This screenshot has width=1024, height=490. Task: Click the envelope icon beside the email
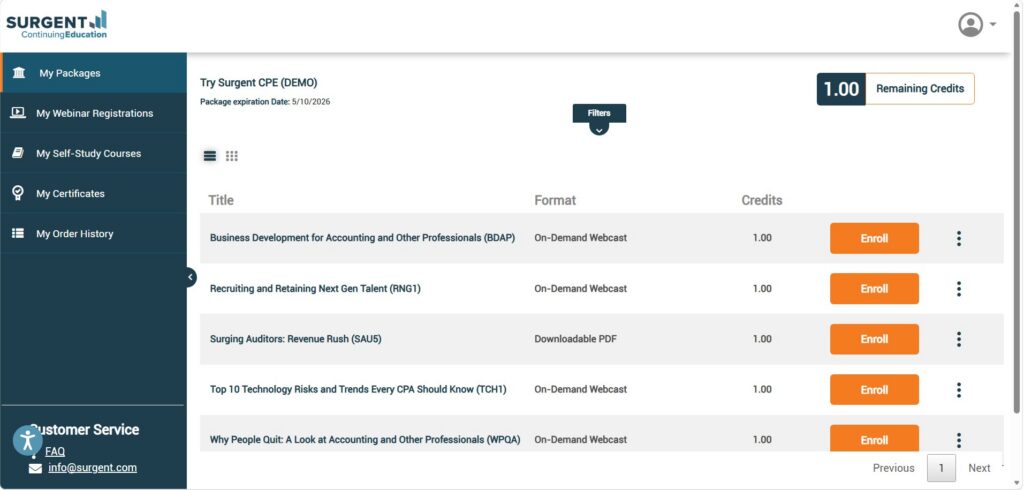[35, 468]
